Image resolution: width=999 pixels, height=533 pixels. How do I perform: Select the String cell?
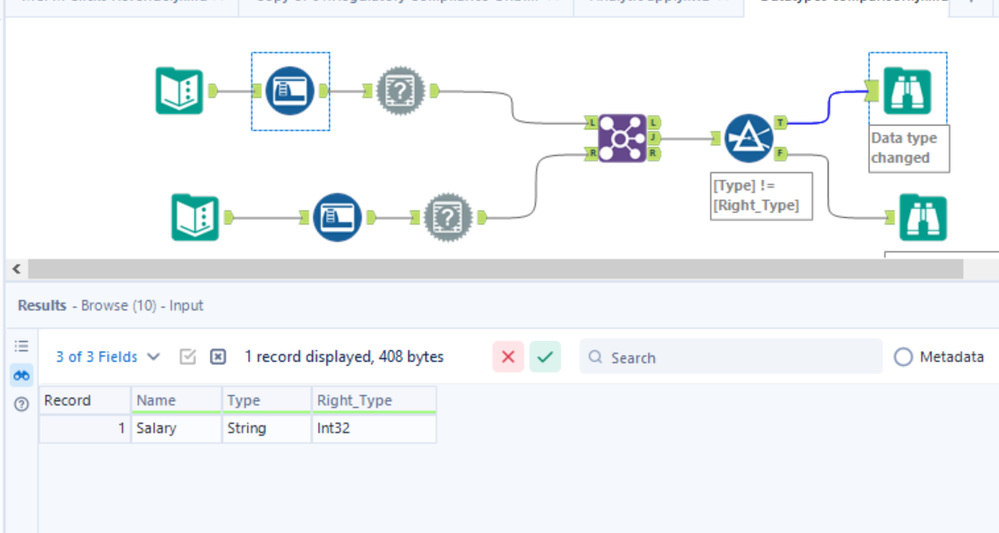tap(267, 428)
